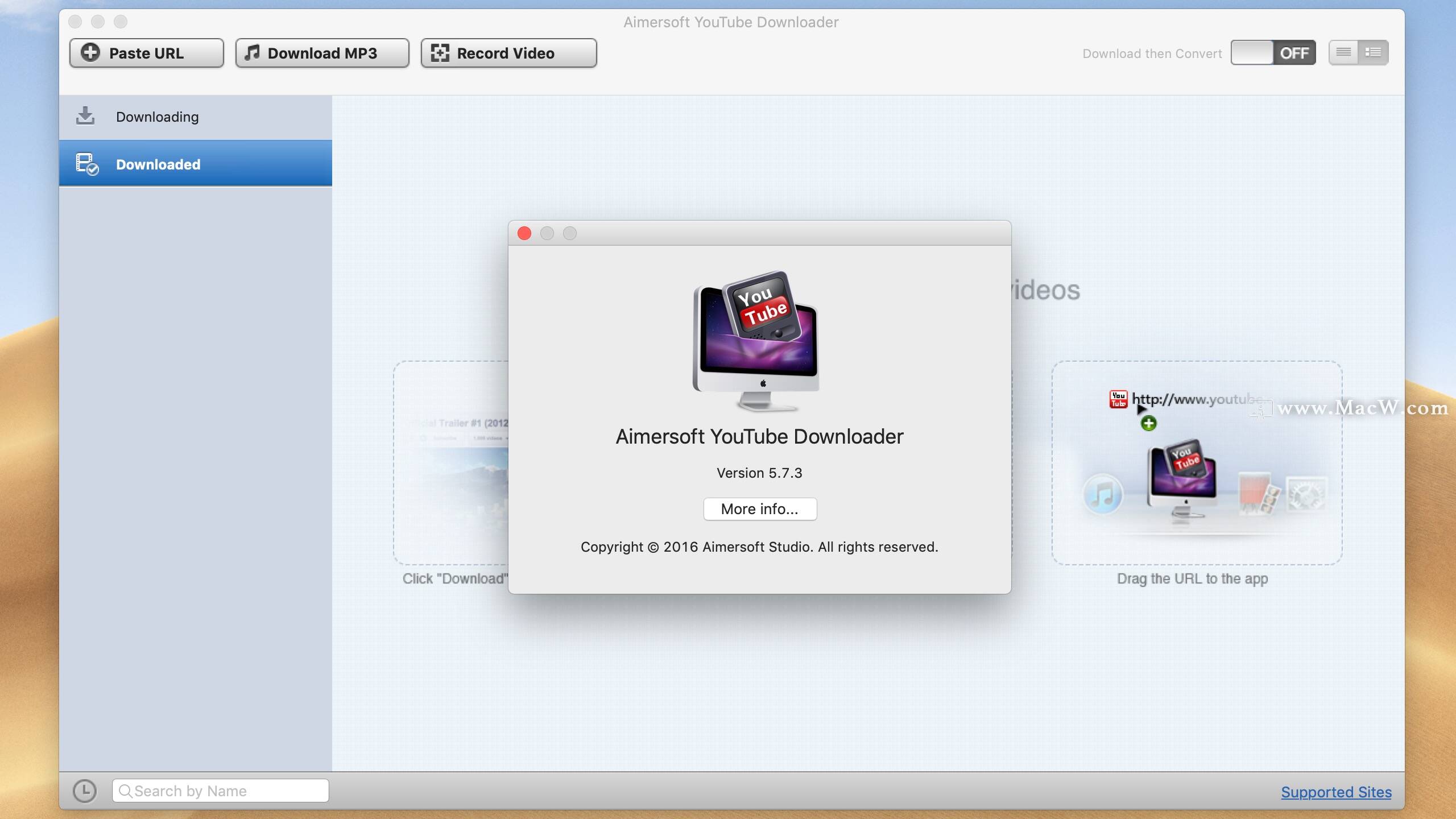Screen dimensions: 1456x819
Task: Open the Downloading tab in sidebar
Action: [x=196, y=117]
